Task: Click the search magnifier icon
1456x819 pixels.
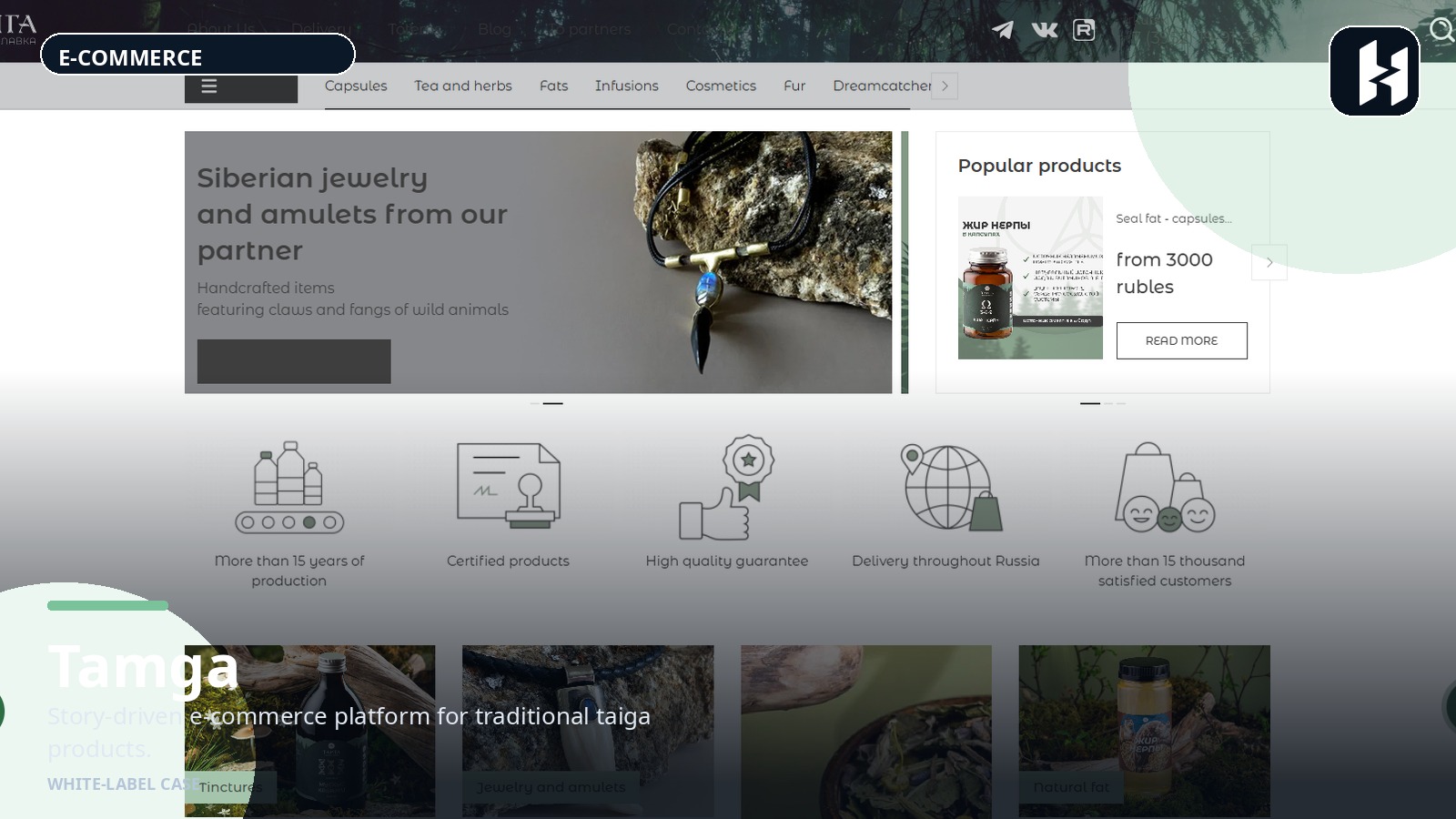Action: tap(1442, 30)
